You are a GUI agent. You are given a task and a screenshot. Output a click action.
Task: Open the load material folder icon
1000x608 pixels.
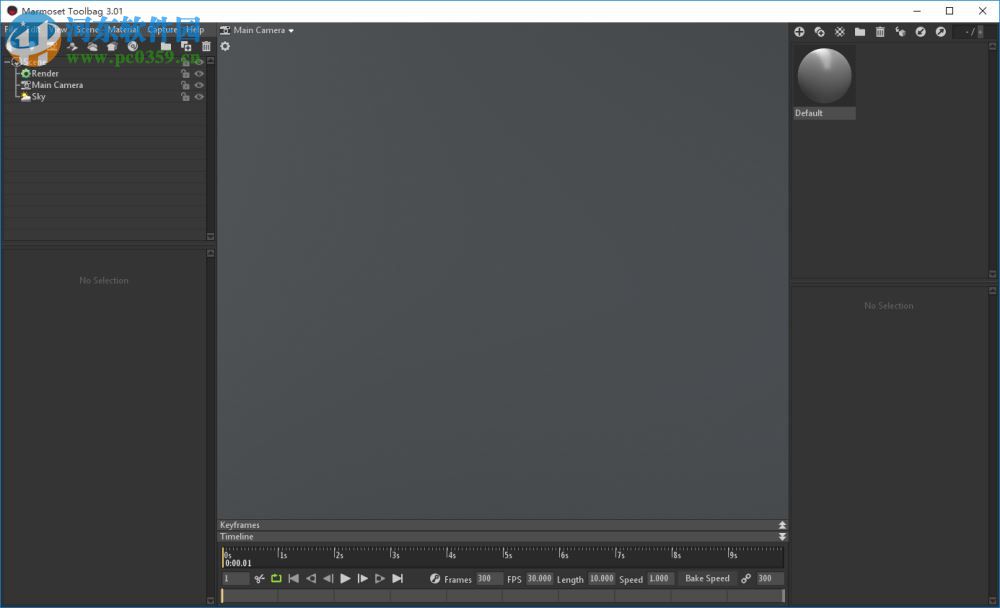point(859,31)
